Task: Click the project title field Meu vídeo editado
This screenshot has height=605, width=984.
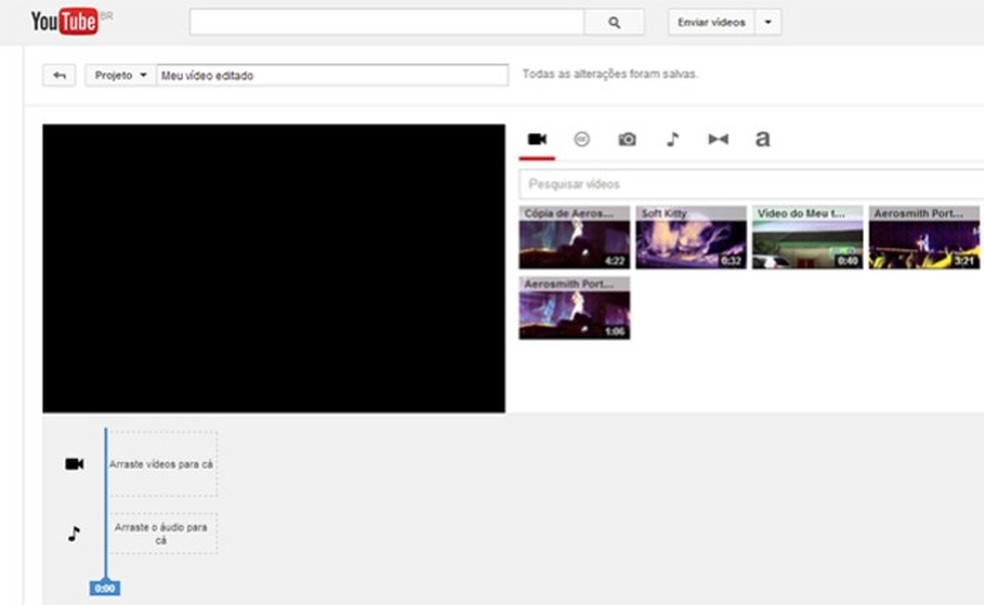Action: pyautogui.click(x=333, y=75)
